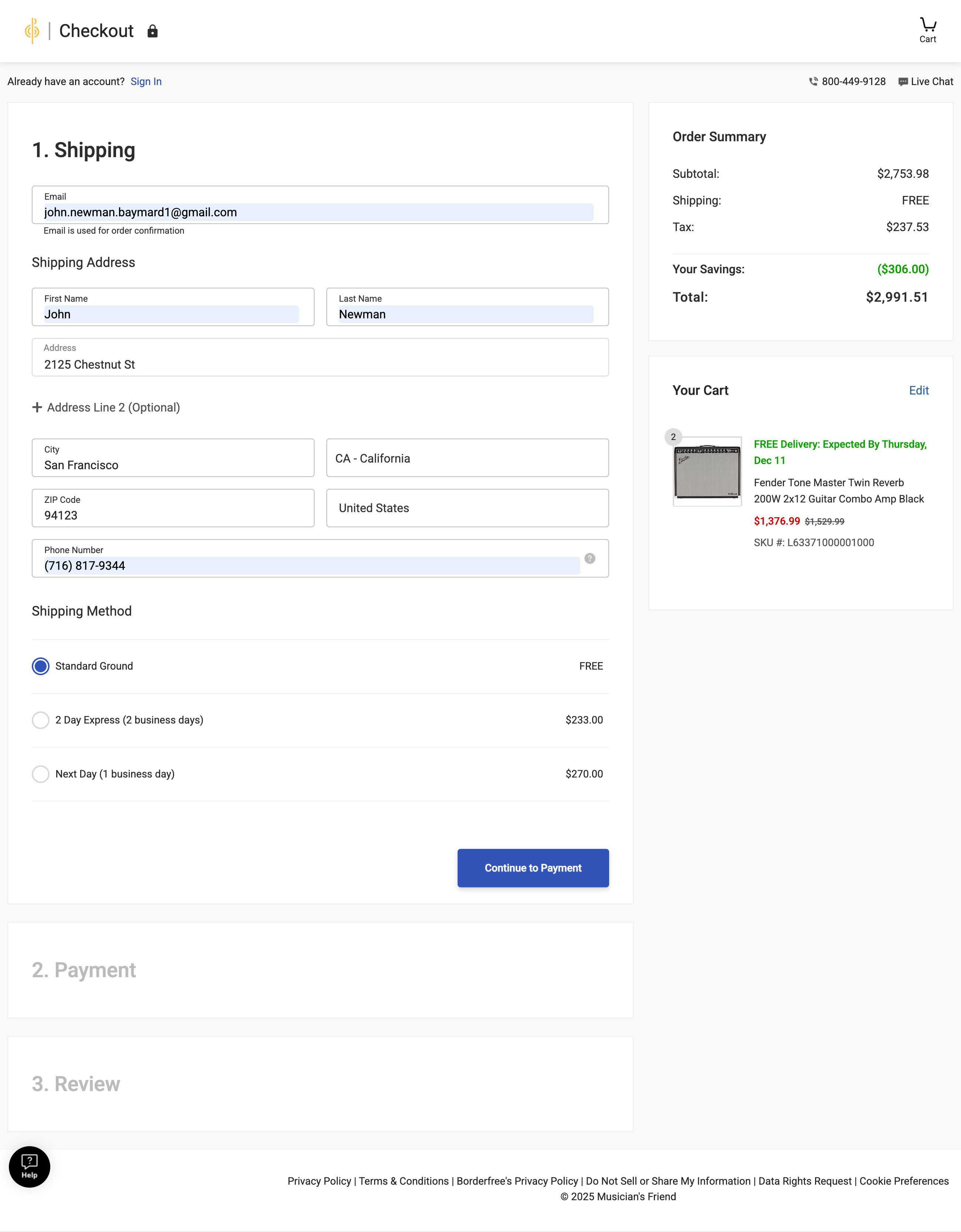Click the phone icon beside 800-449-9128
Viewport: 961px width, 1232px height.
click(x=813, y=82)
